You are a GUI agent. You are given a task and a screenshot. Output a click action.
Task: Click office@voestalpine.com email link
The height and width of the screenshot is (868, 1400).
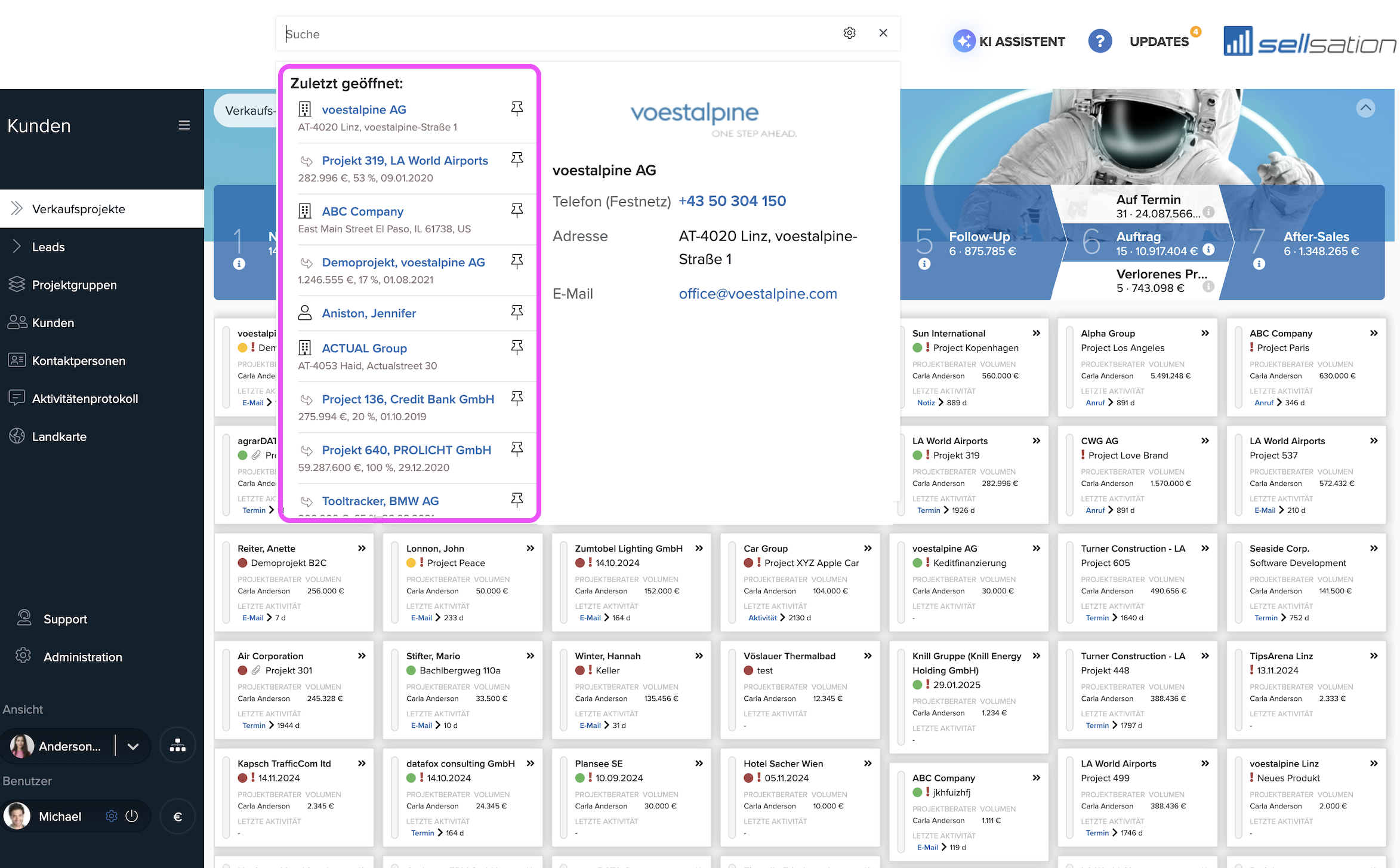point(758,294)
